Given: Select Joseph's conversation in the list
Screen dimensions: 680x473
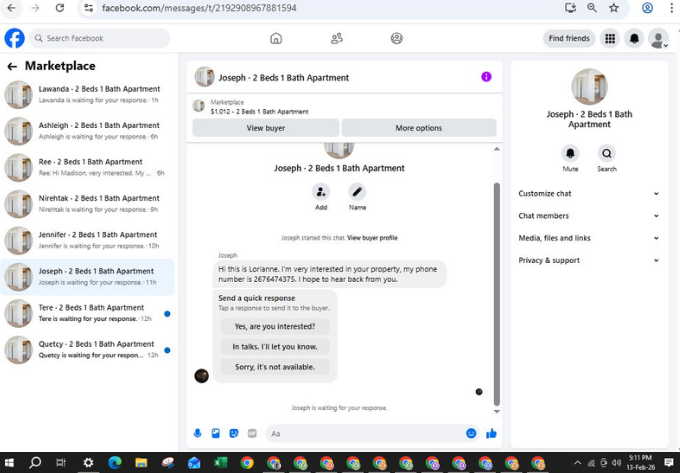Looking at the screenshot, I should tap(87, 277).
